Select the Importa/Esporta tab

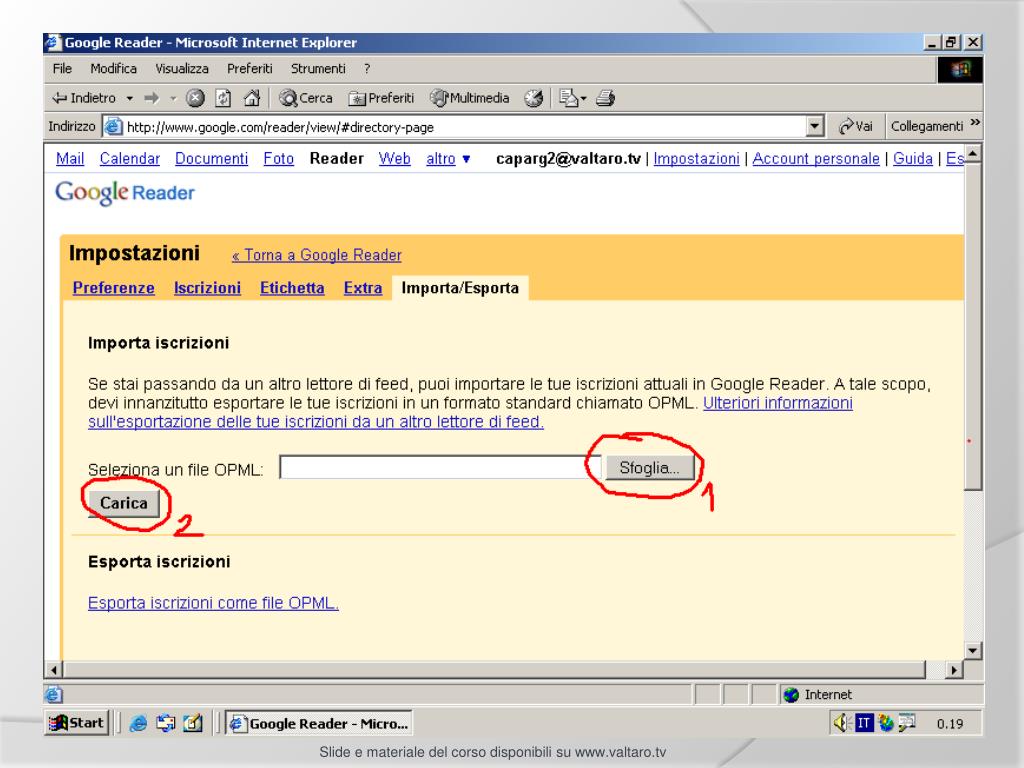[460, 288]
